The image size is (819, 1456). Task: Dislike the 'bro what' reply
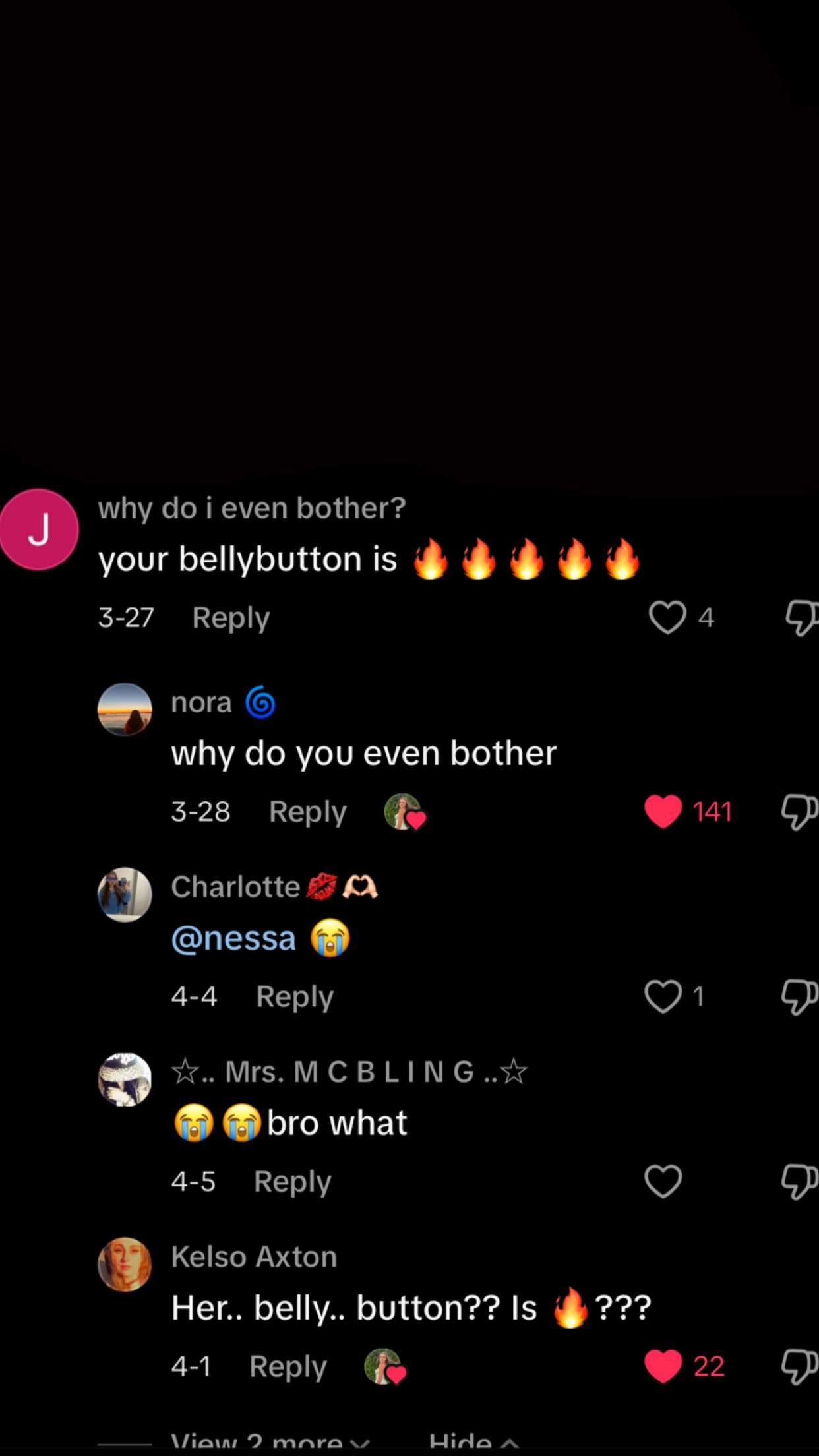click(x=799, y=1181)
